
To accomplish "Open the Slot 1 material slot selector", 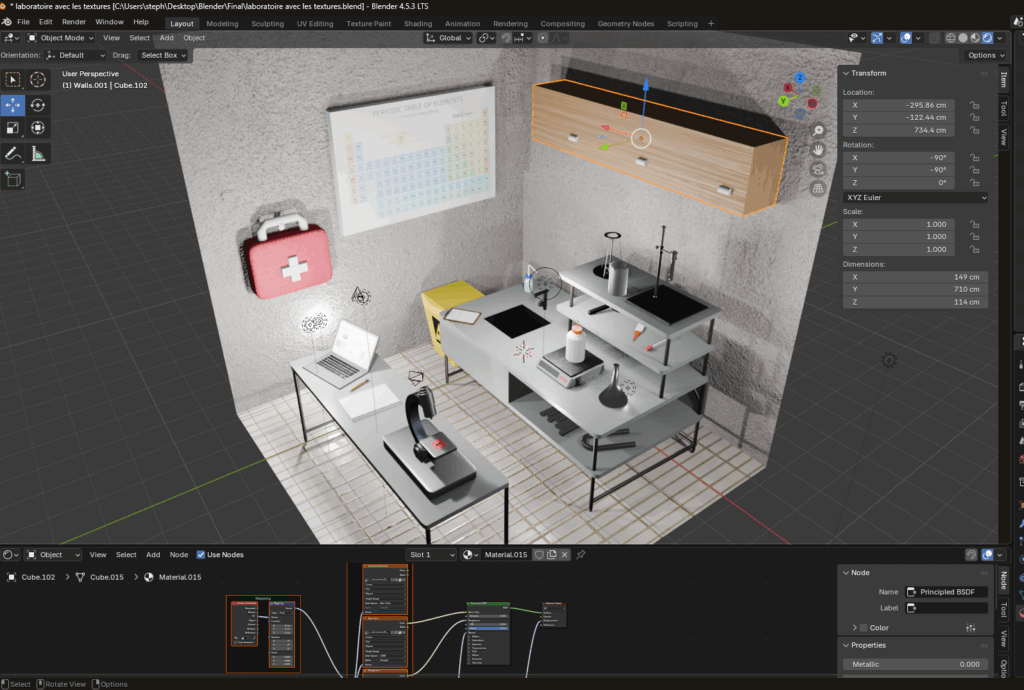I will click(x=431, y=554).
